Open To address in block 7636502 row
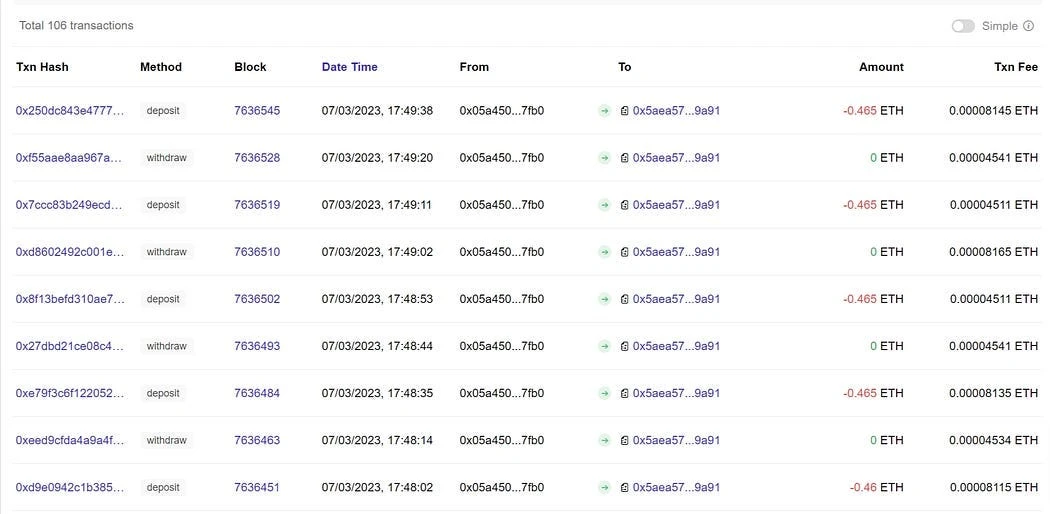Viewport: 1050px width, 514px height. tap(676, 299)
